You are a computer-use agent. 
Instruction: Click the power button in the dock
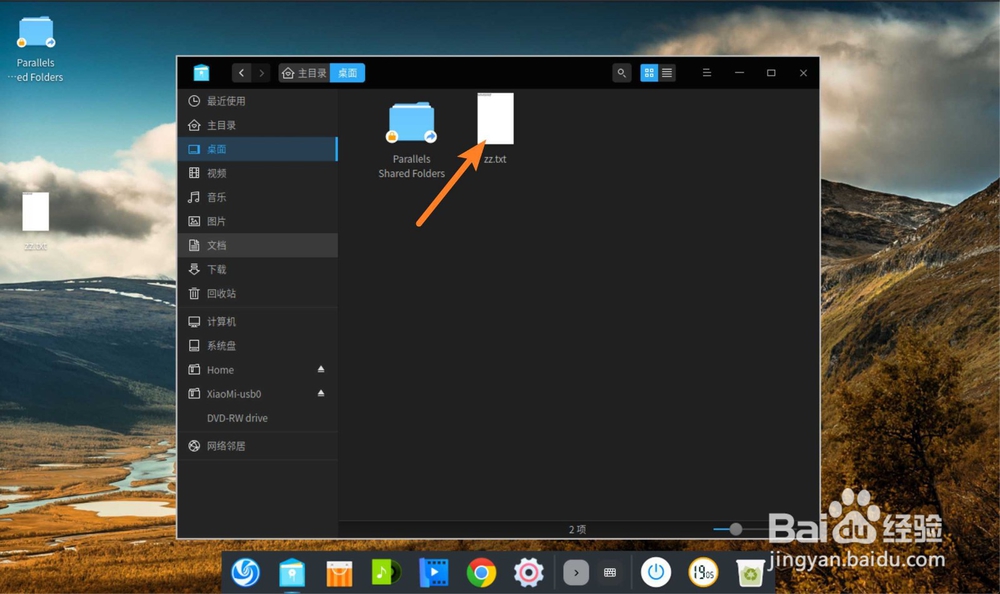[x=656, y=572]
